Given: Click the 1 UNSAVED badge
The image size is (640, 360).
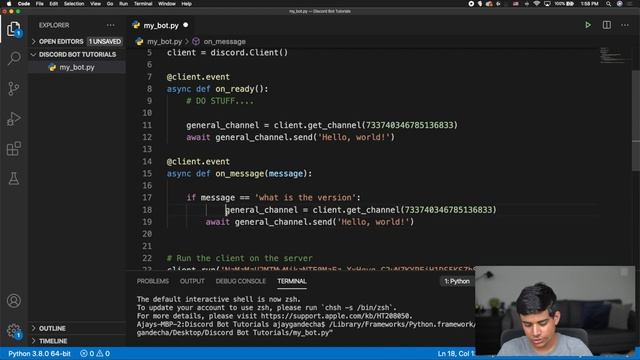Looking at the screenshot, I should point(105,42).
